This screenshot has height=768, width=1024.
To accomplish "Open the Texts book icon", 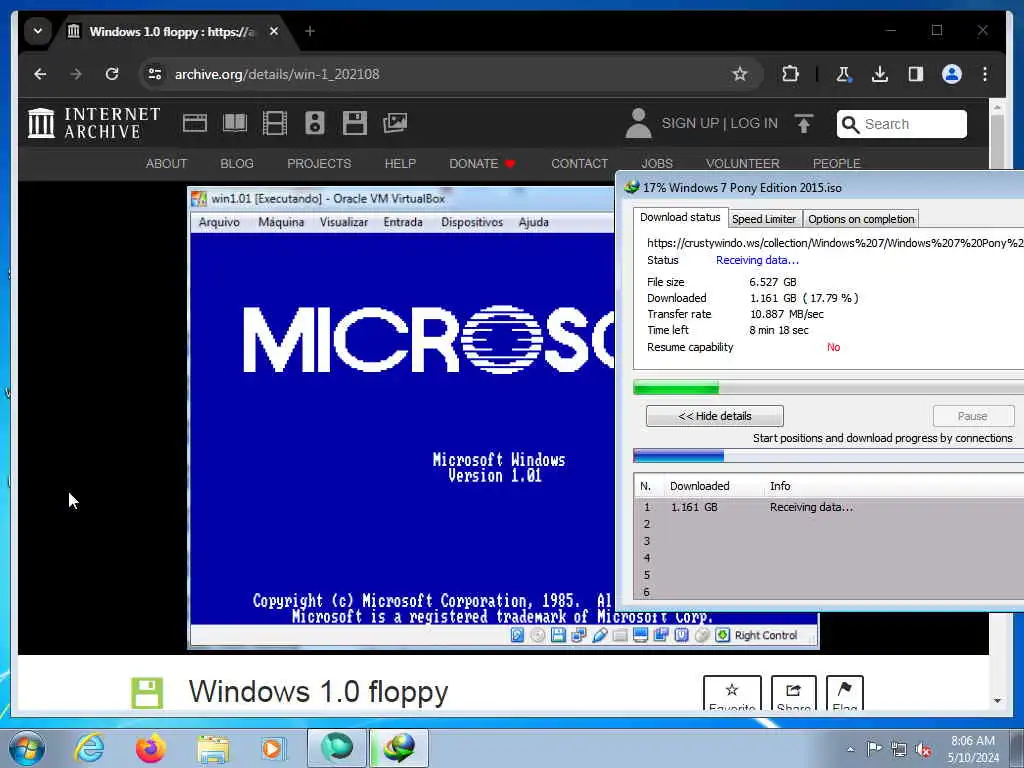I will 235,123.
